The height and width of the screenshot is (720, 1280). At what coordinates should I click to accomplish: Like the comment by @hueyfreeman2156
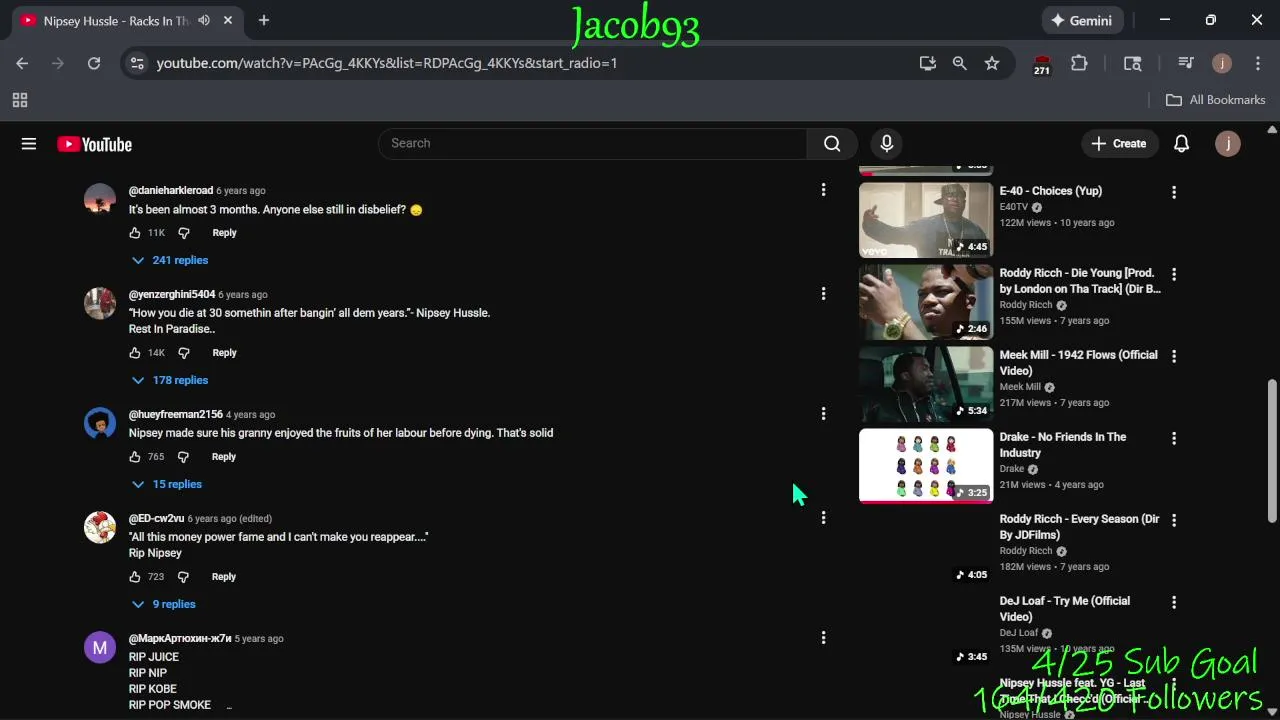pyautogui.click(x=135, y=457)
